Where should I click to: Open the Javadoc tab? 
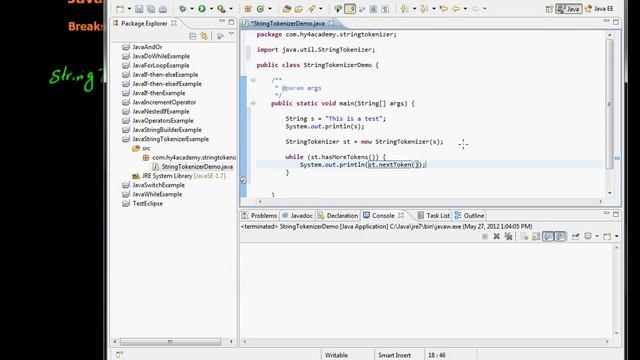(x=298, y=215)
